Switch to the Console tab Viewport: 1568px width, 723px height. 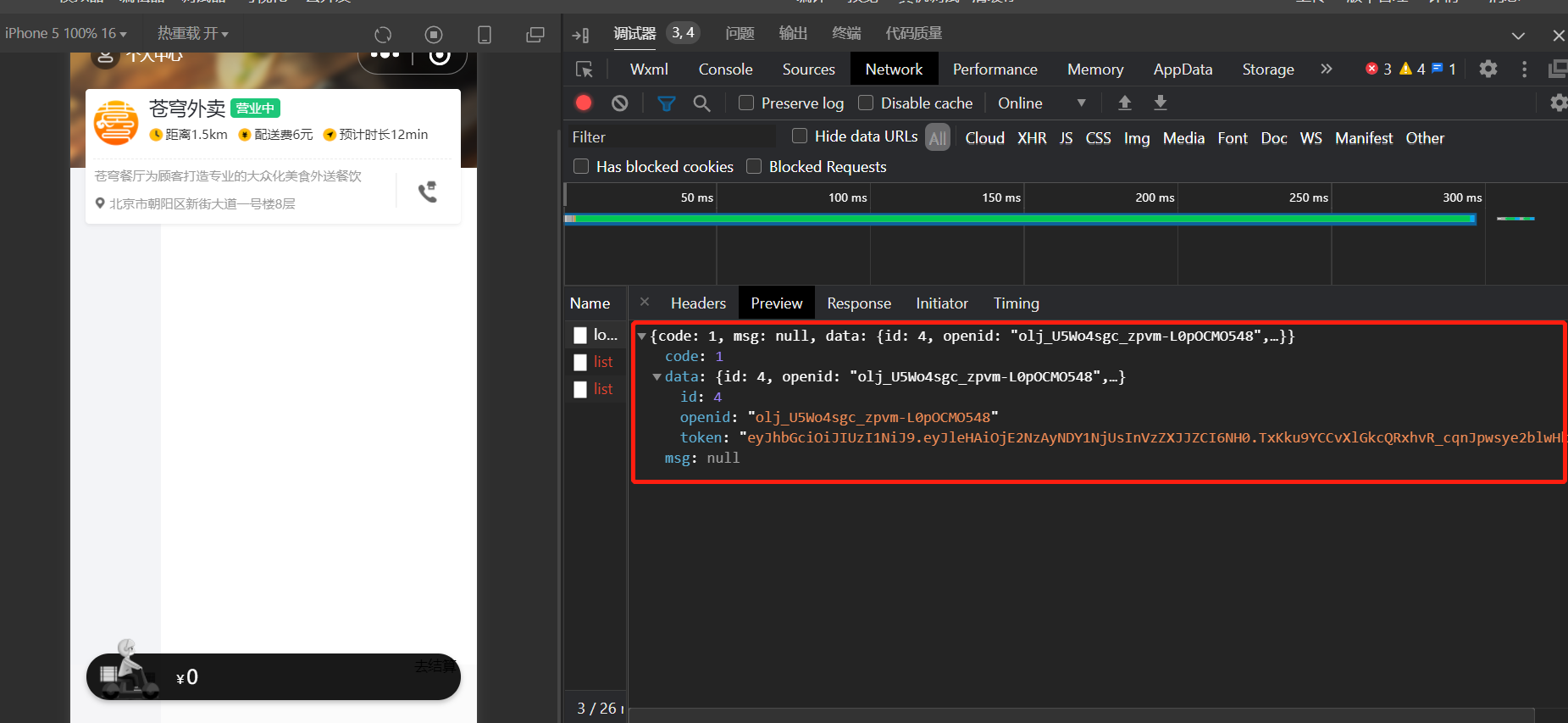pyautogui.click(x=725, y=70)
